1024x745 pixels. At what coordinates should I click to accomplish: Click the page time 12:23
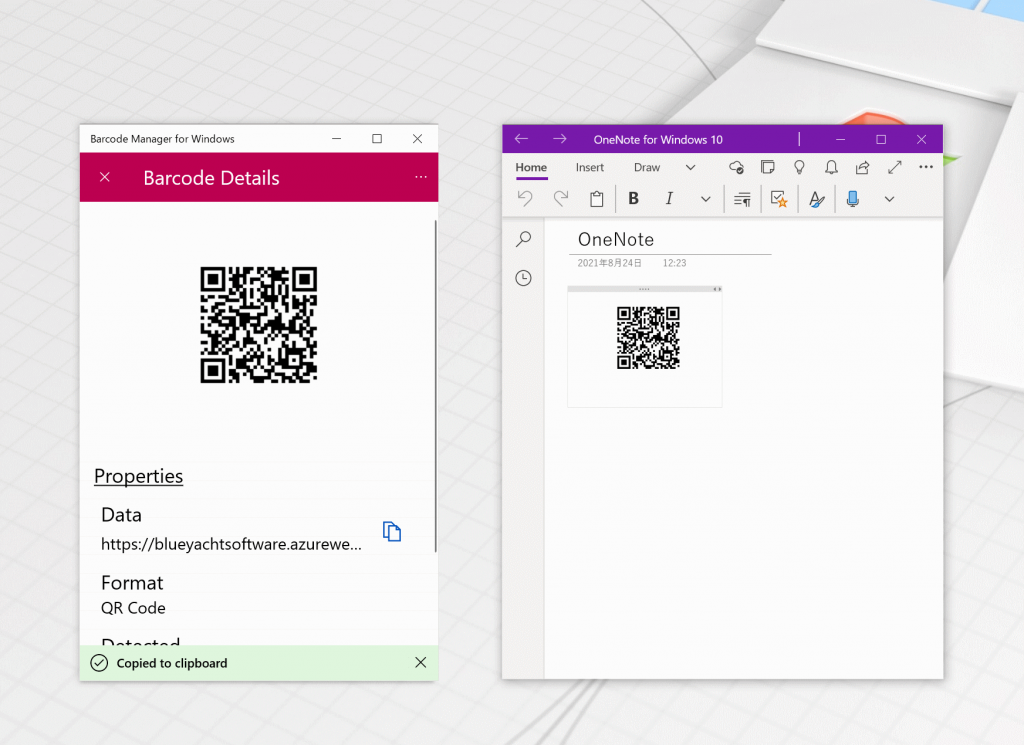(x=675, y=263)
